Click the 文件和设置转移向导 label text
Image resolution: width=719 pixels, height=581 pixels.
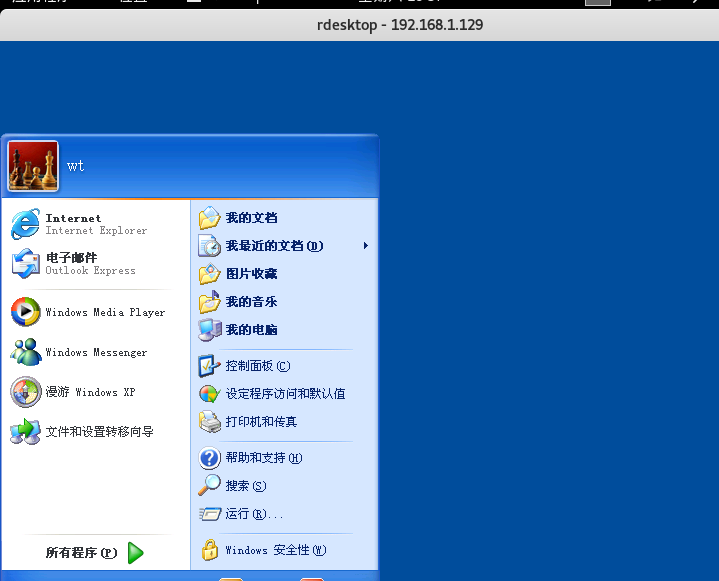coord(100,432)
